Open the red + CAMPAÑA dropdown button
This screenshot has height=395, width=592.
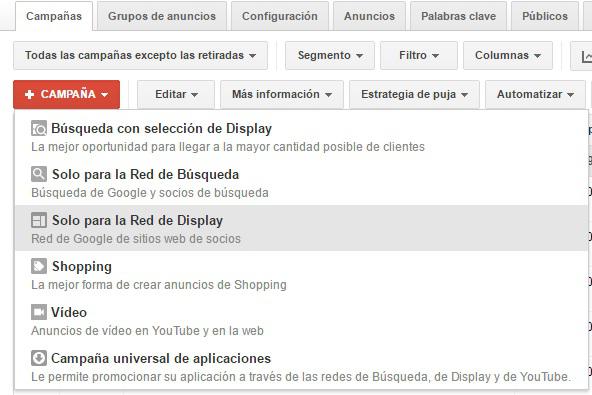tap(66, 94)
